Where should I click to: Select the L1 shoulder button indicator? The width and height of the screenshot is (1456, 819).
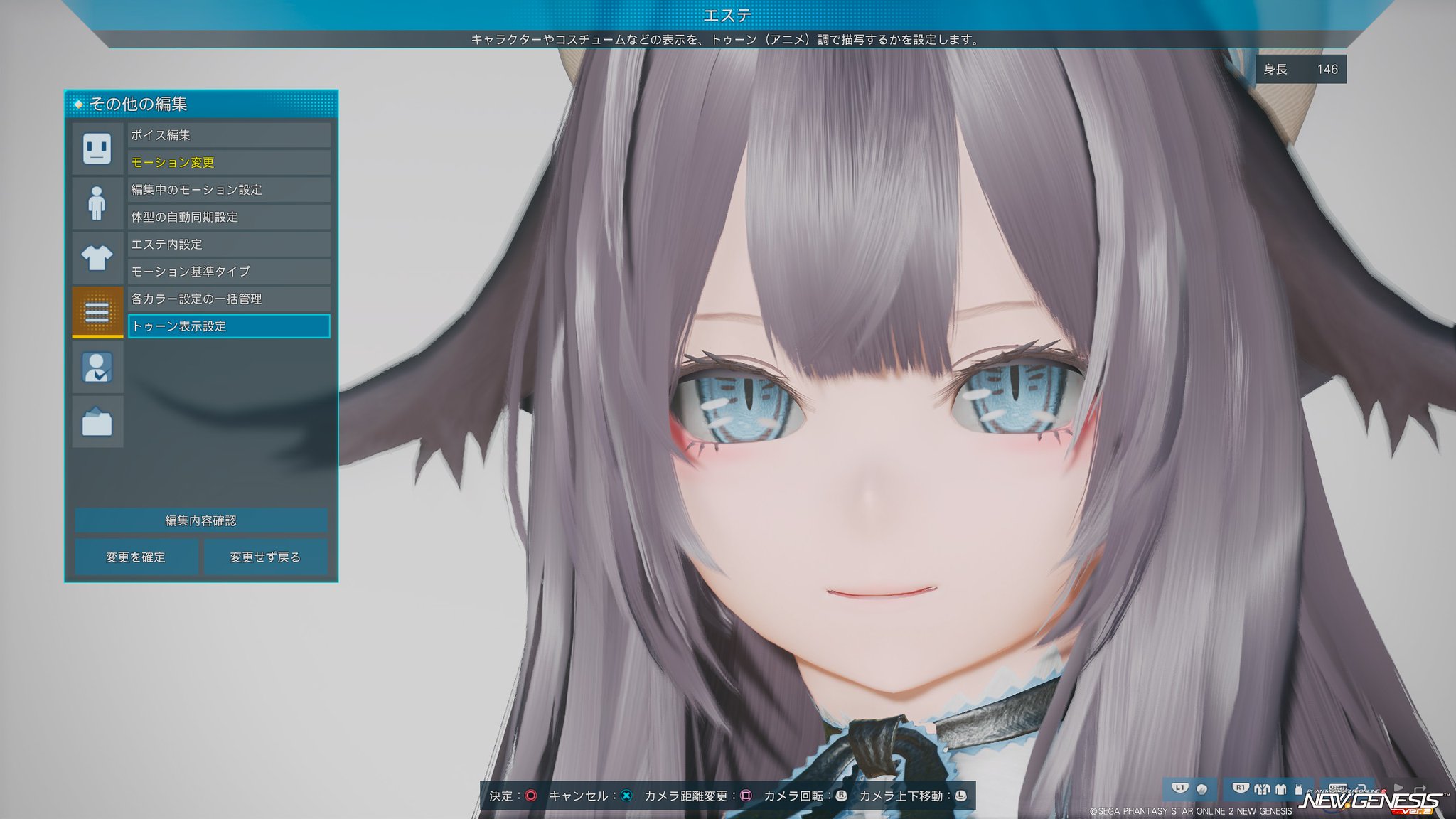pyautogui.click(x=1180, y=788)
